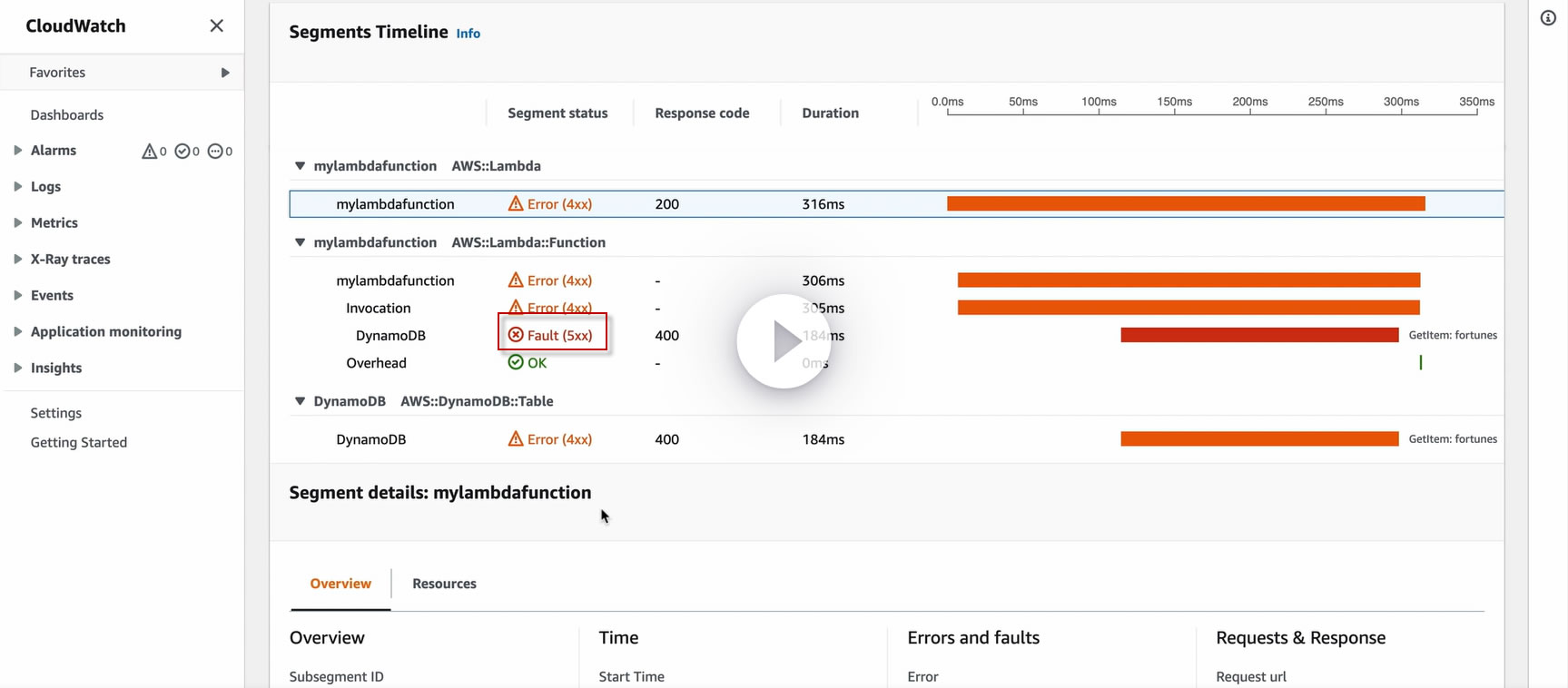Screen dimensions: 1568x688
Task: Select the Overhead subsegment row
Action: click(x=896, y=362)
